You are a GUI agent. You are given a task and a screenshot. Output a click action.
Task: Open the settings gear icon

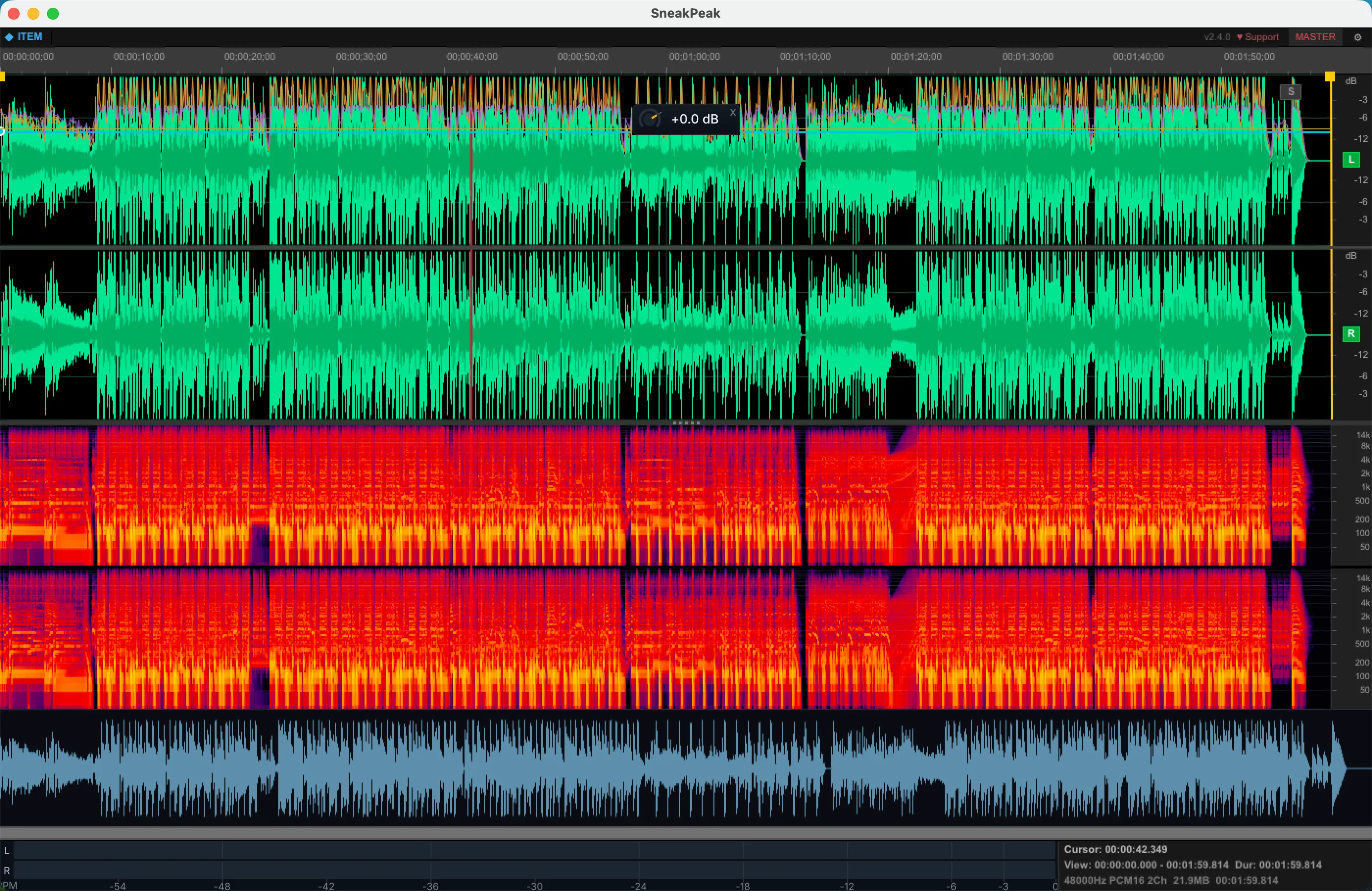[1358, 37]
